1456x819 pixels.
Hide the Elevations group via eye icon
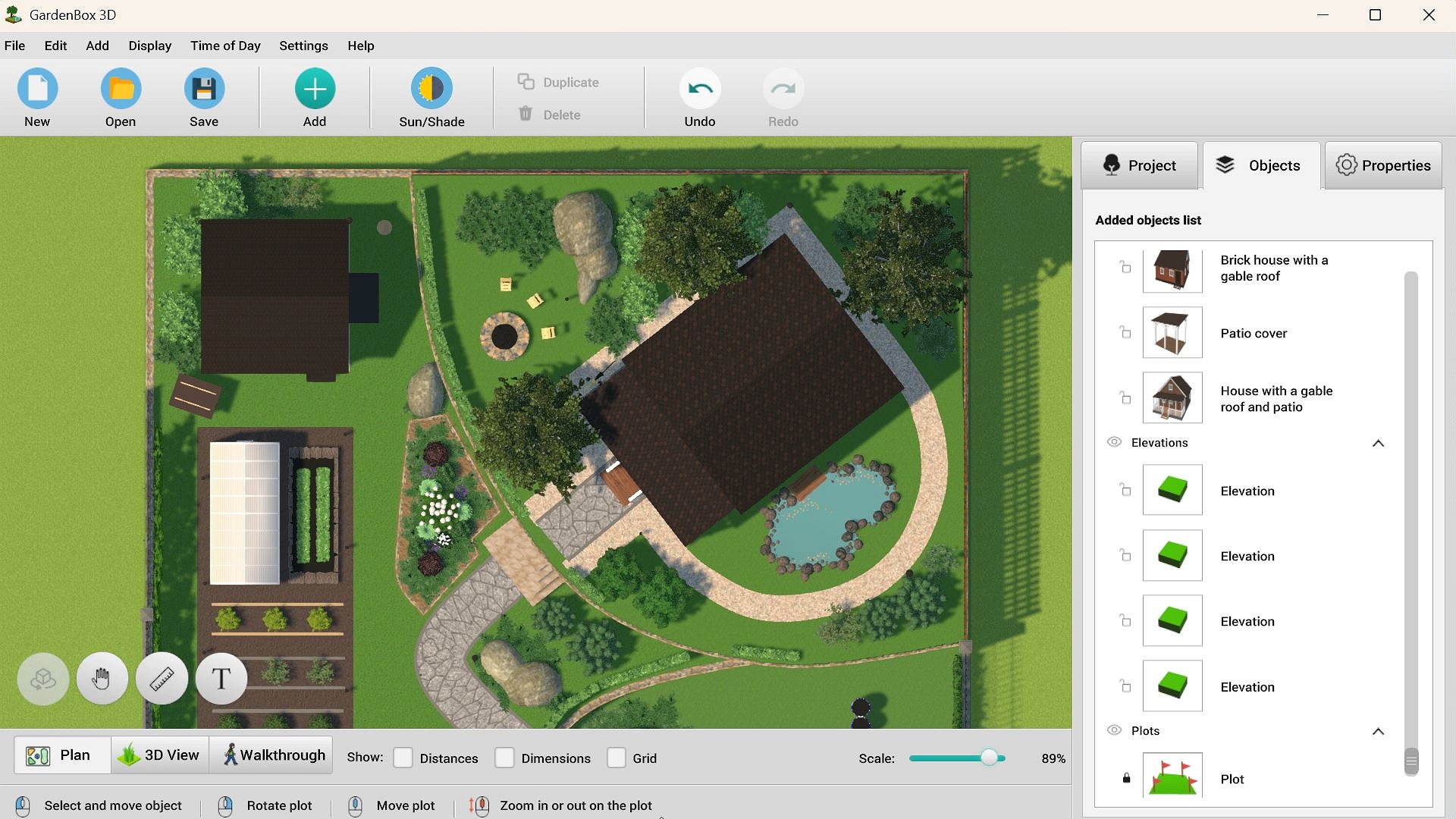pyautogui.click(x=1114, y=442)
